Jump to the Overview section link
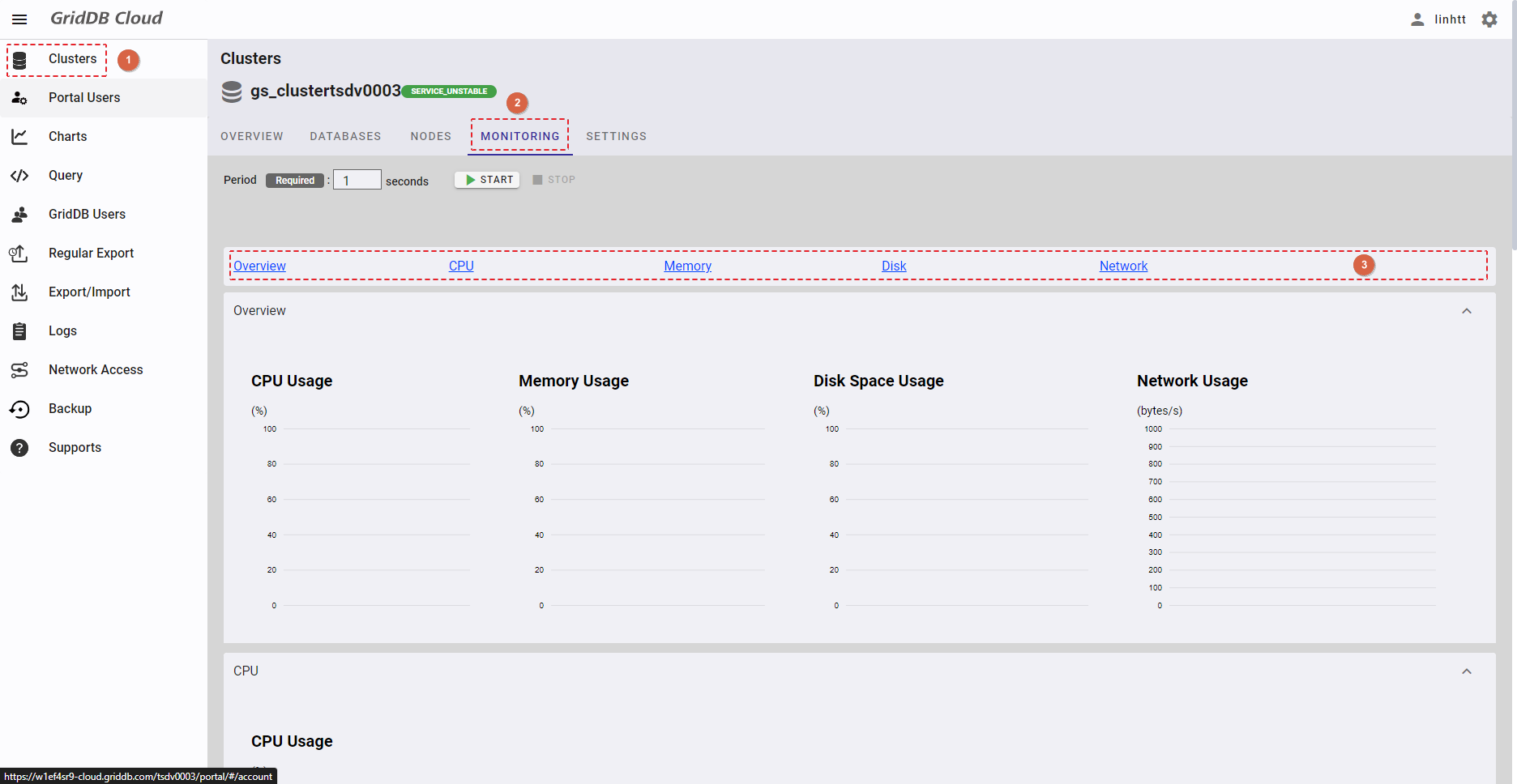This screenshot has width=1517, height=784. (x=259, y=266)
